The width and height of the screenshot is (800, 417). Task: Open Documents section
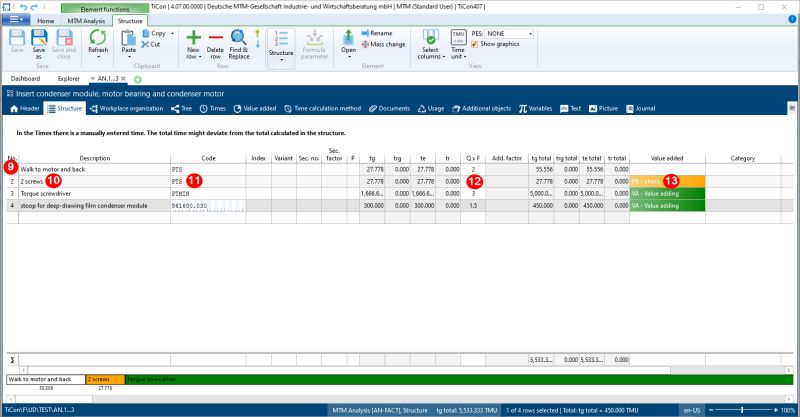(x=389, y=109)
